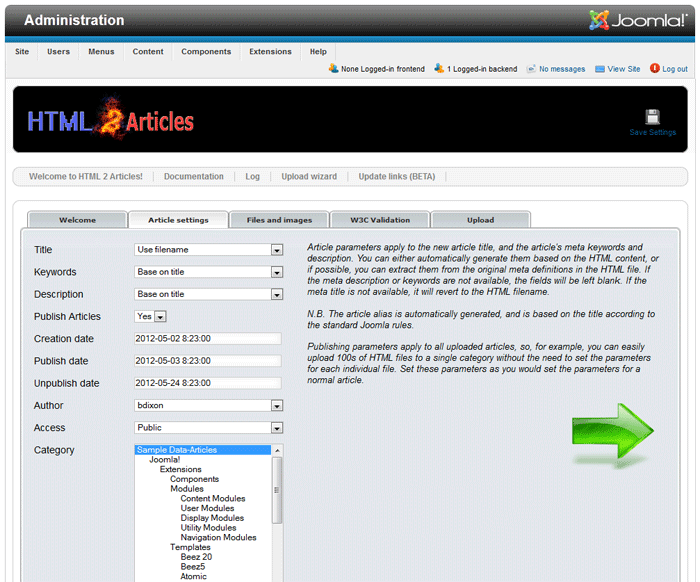Open the Author dropdown showing bdixon
This screenshot has width=700, height=582.
(x=208, y=406)
